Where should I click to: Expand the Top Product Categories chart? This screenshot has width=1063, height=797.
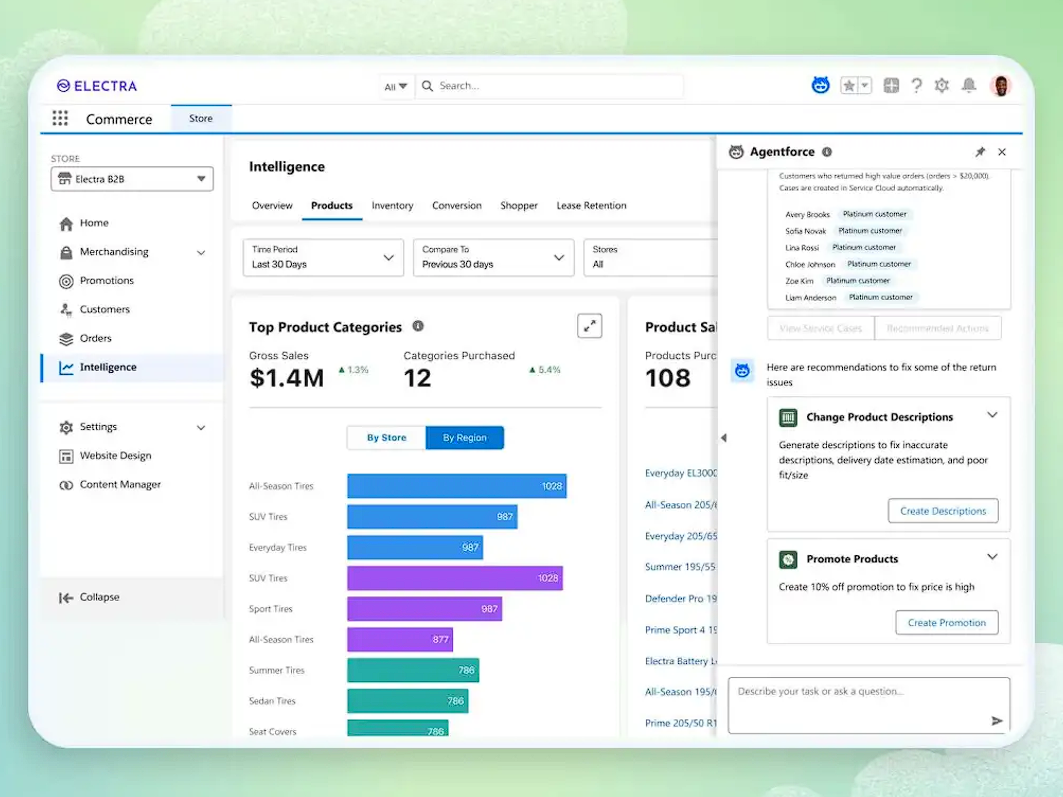[589, 326]
